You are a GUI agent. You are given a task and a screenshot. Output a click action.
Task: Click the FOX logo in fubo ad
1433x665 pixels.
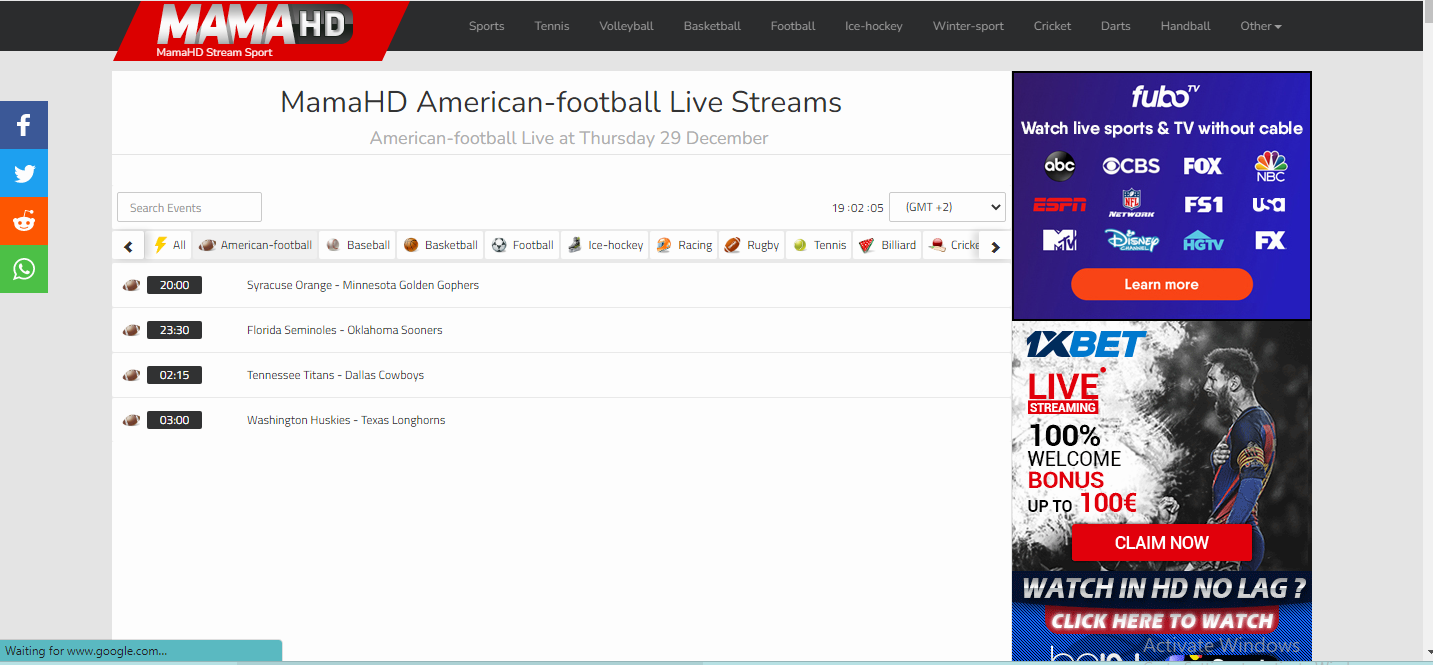[1203, 166]
